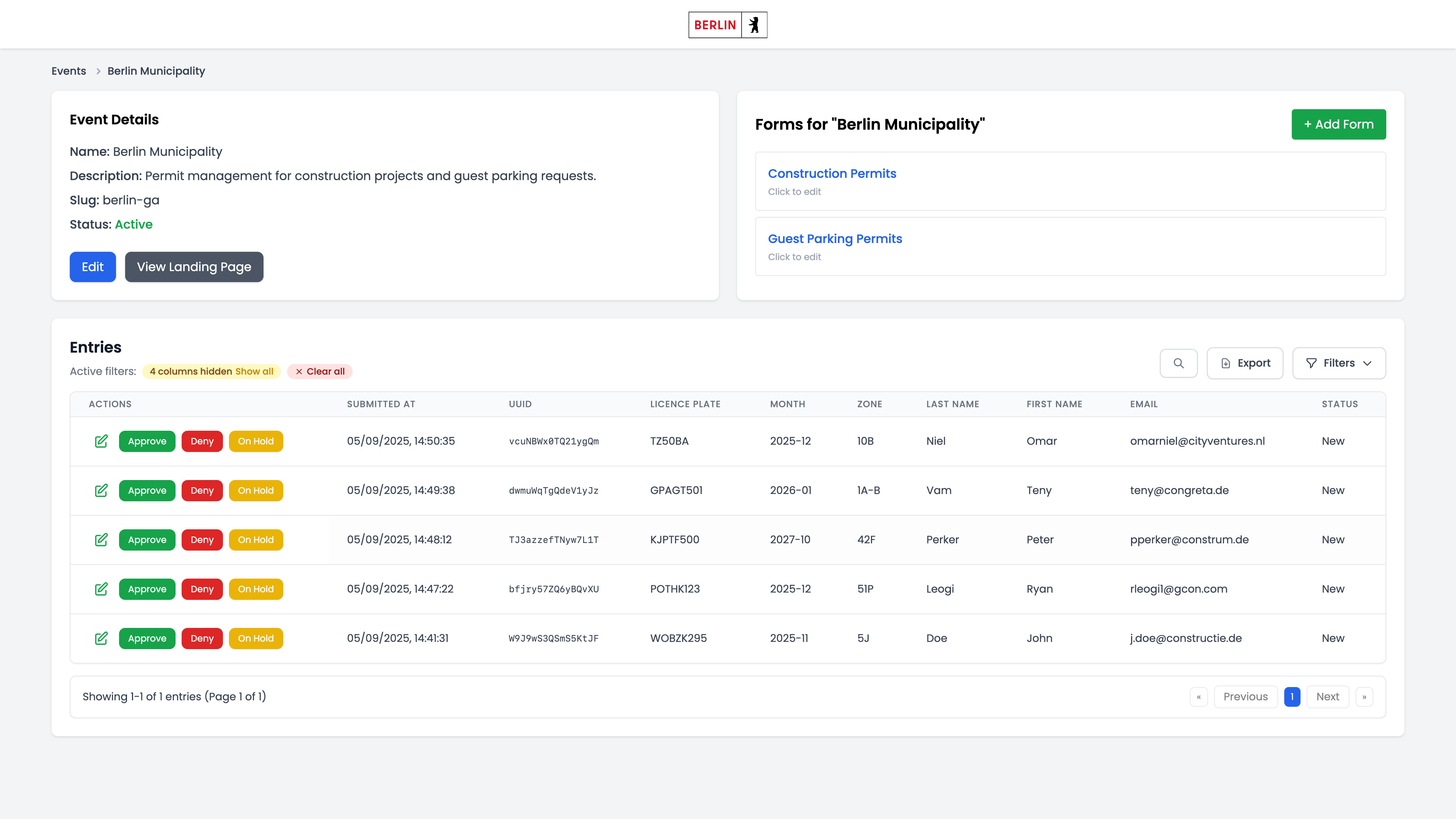
Task: Click the Export download icon
Action: tap(1225, 363)
